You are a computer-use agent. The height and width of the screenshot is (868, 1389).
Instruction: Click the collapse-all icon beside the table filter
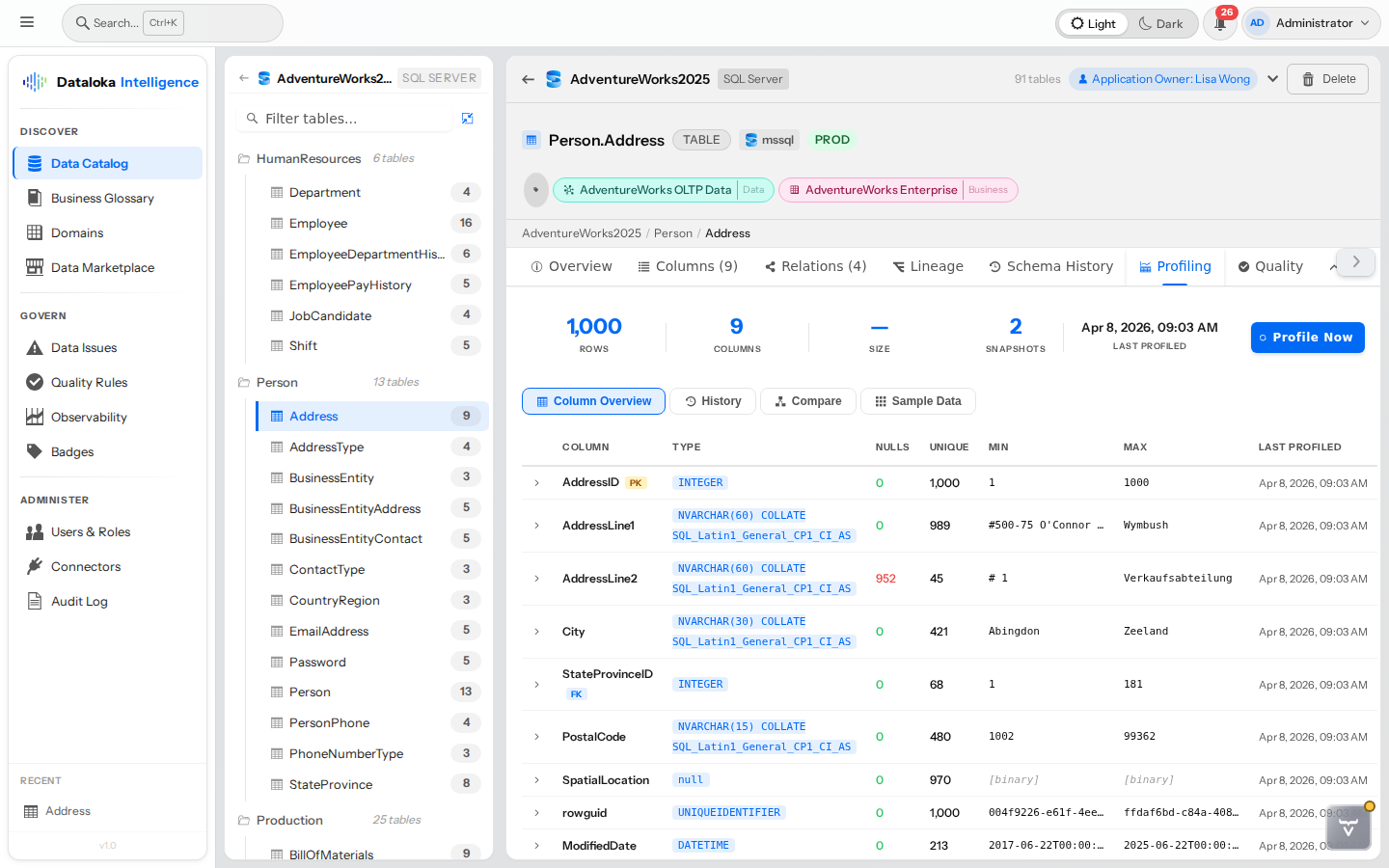467,119
